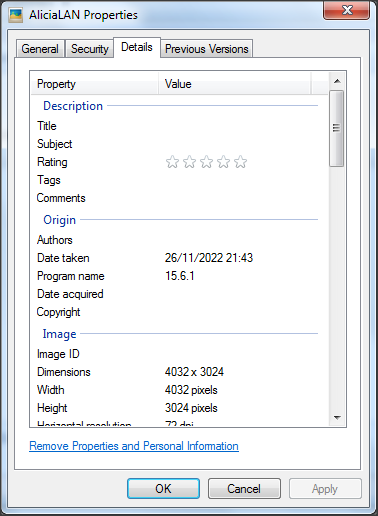
Task: Click Remove Properties and Personal Information link
Action: click(x=134, y=446)
